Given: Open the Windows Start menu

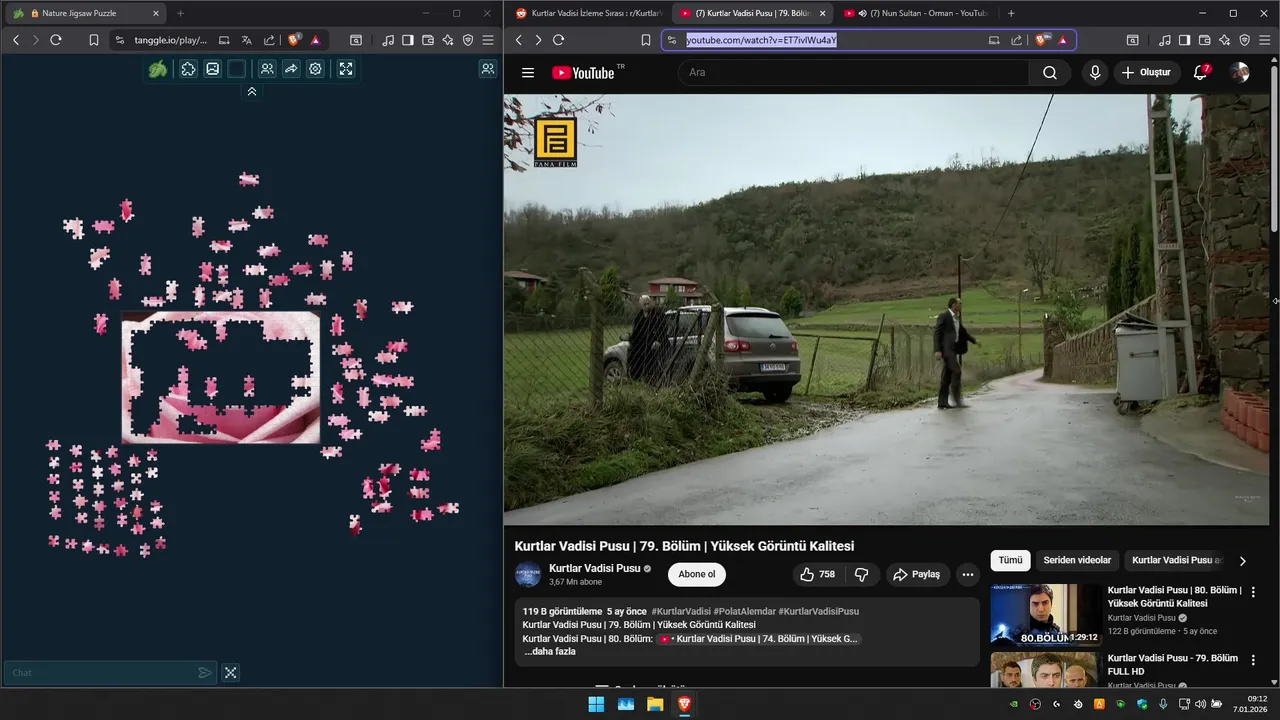Looking at the screenshot, I should coord(596,704).
